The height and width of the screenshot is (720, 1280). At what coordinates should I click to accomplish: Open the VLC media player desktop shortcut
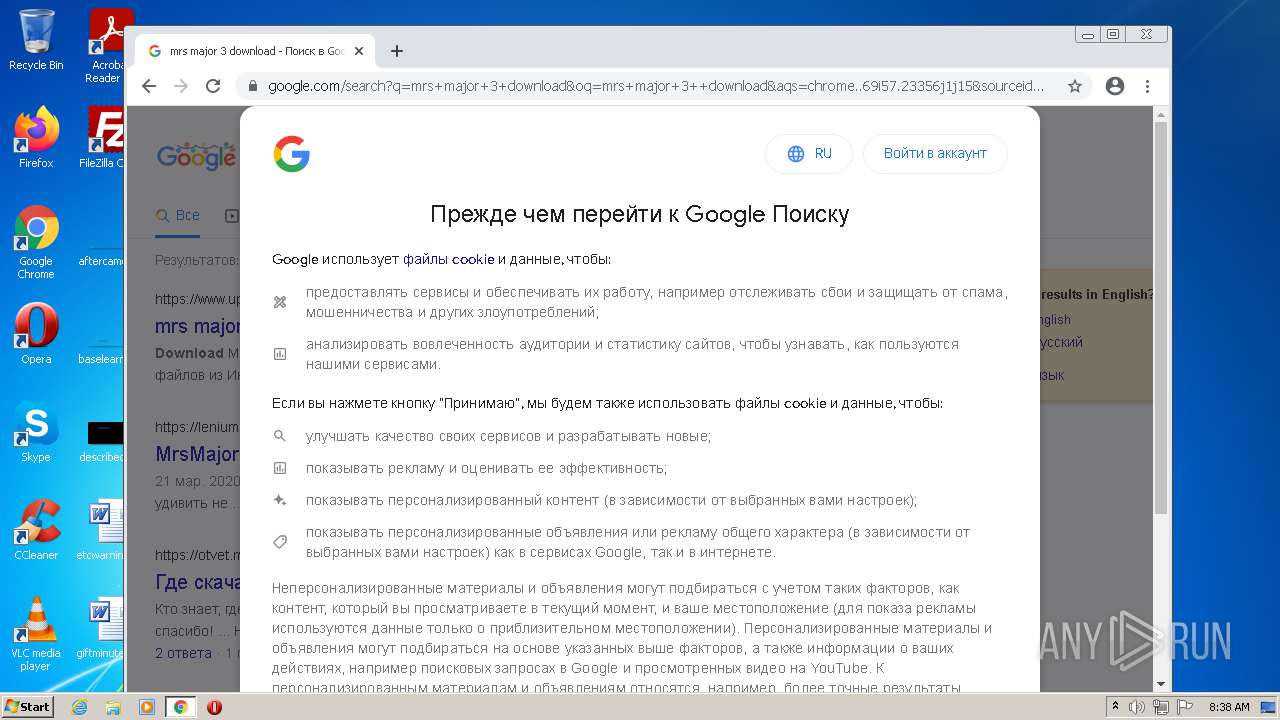pos(36,634)
